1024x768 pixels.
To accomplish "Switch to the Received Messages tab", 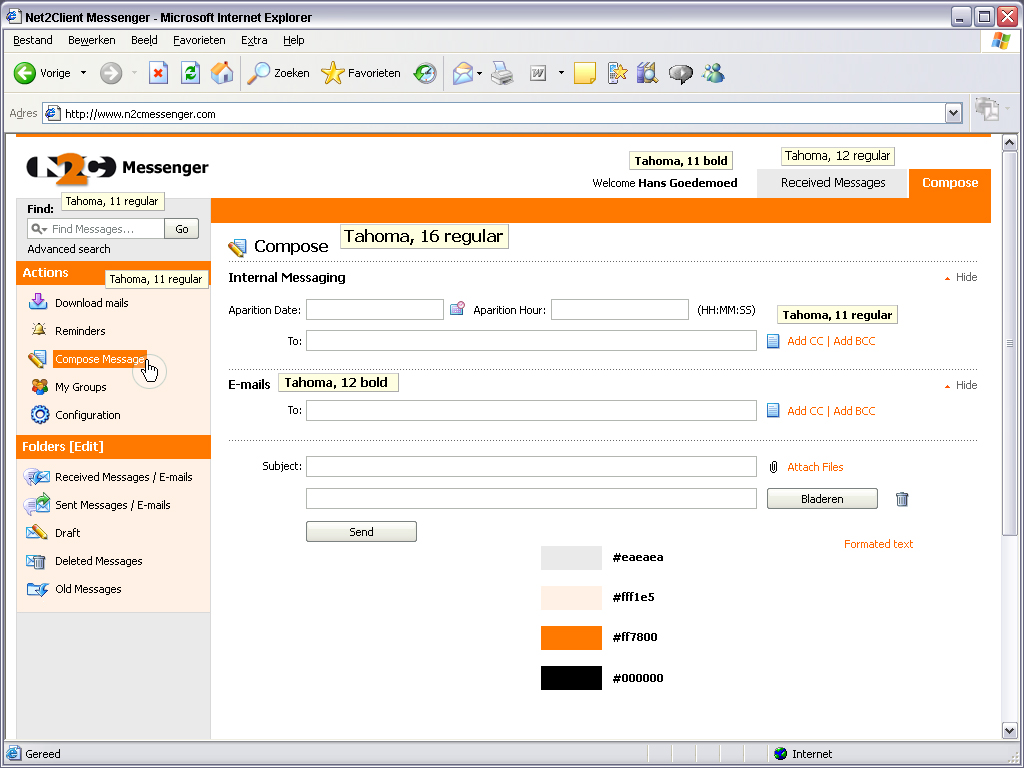I will (x=833, y=183).
